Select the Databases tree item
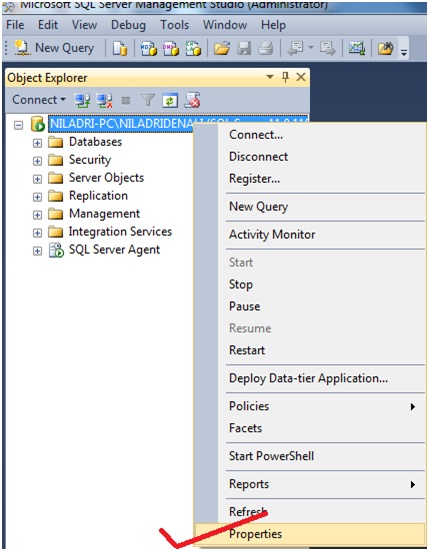This screenshot has width=429, height=551. point(95,142)
